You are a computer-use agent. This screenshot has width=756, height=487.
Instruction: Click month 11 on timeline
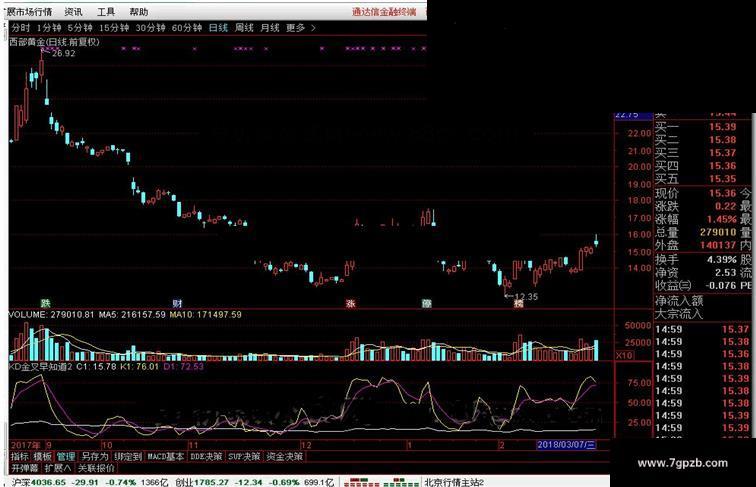pos(193,445)
